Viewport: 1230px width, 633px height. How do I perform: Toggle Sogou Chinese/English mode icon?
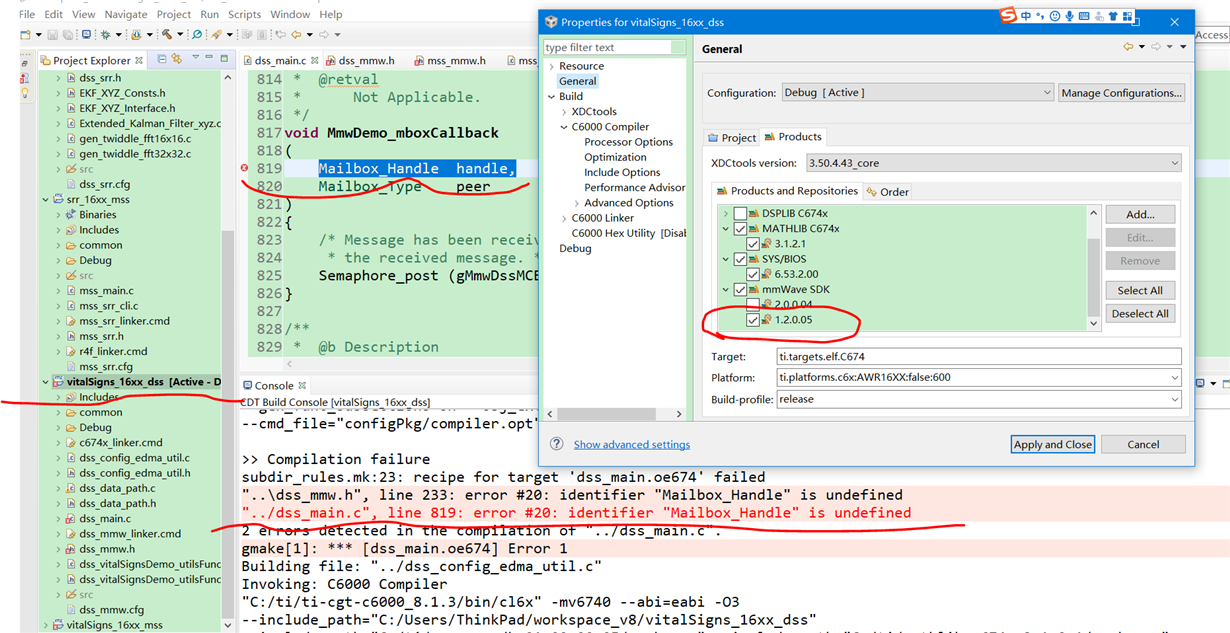point(1026,16)
